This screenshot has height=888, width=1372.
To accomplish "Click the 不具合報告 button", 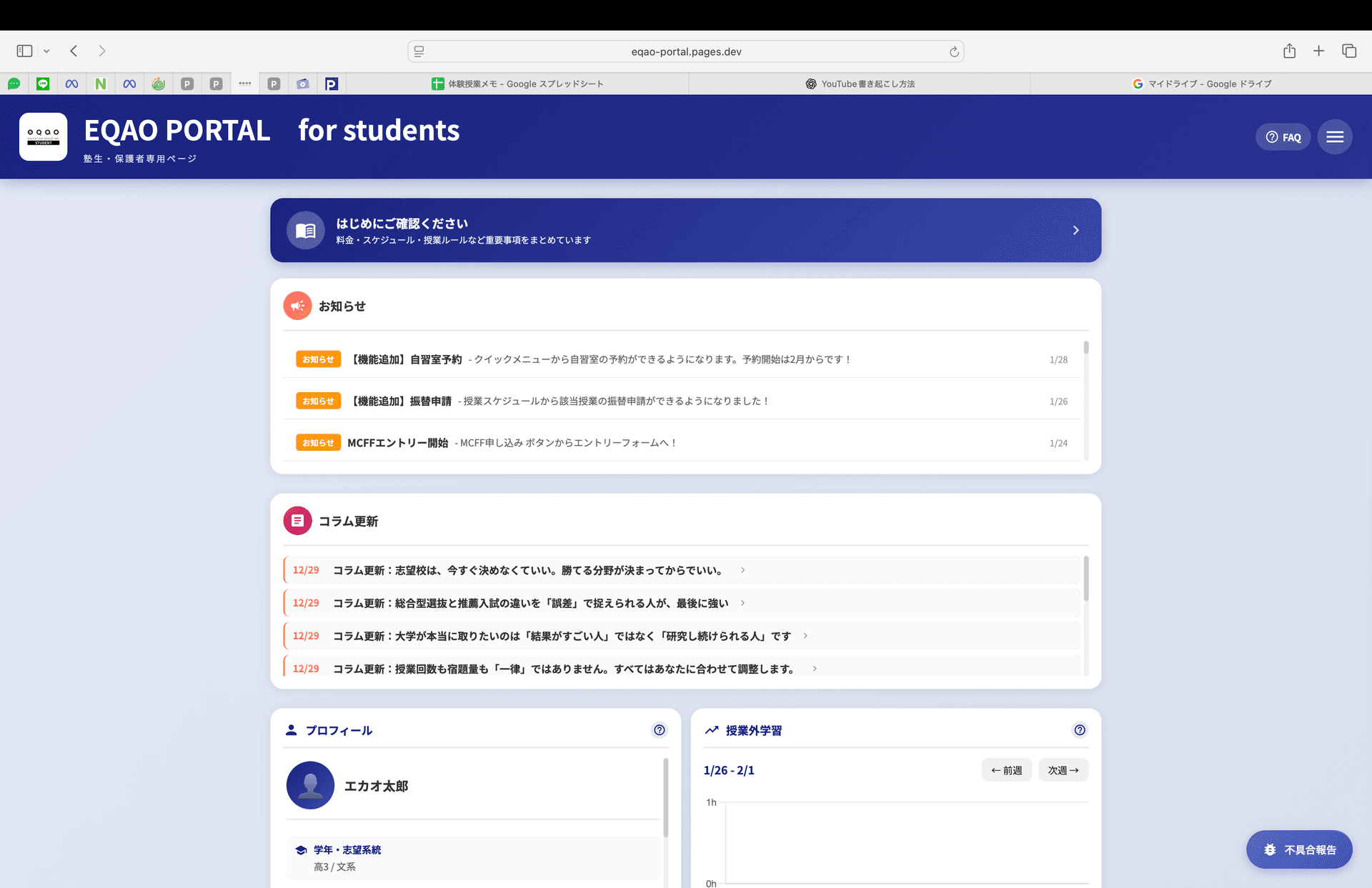I will [x=1299, y=849].
